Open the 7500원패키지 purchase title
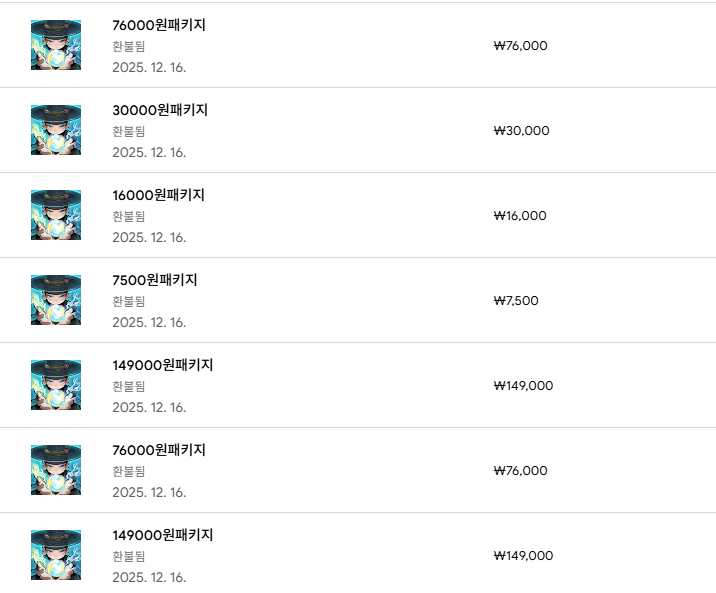 pyautogui.click(x=155, y=280)
